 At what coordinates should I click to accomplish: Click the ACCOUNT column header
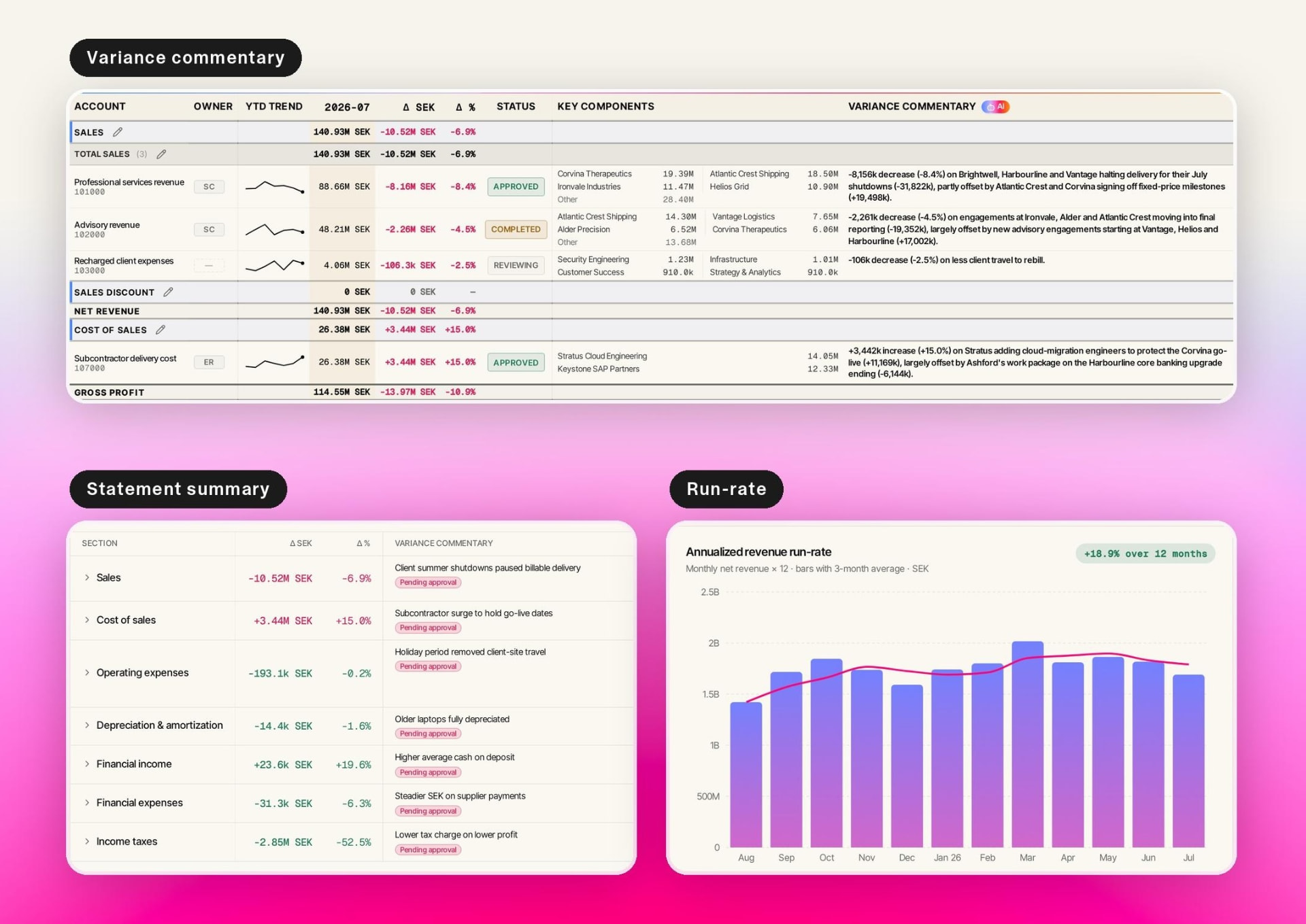(100, 106)
